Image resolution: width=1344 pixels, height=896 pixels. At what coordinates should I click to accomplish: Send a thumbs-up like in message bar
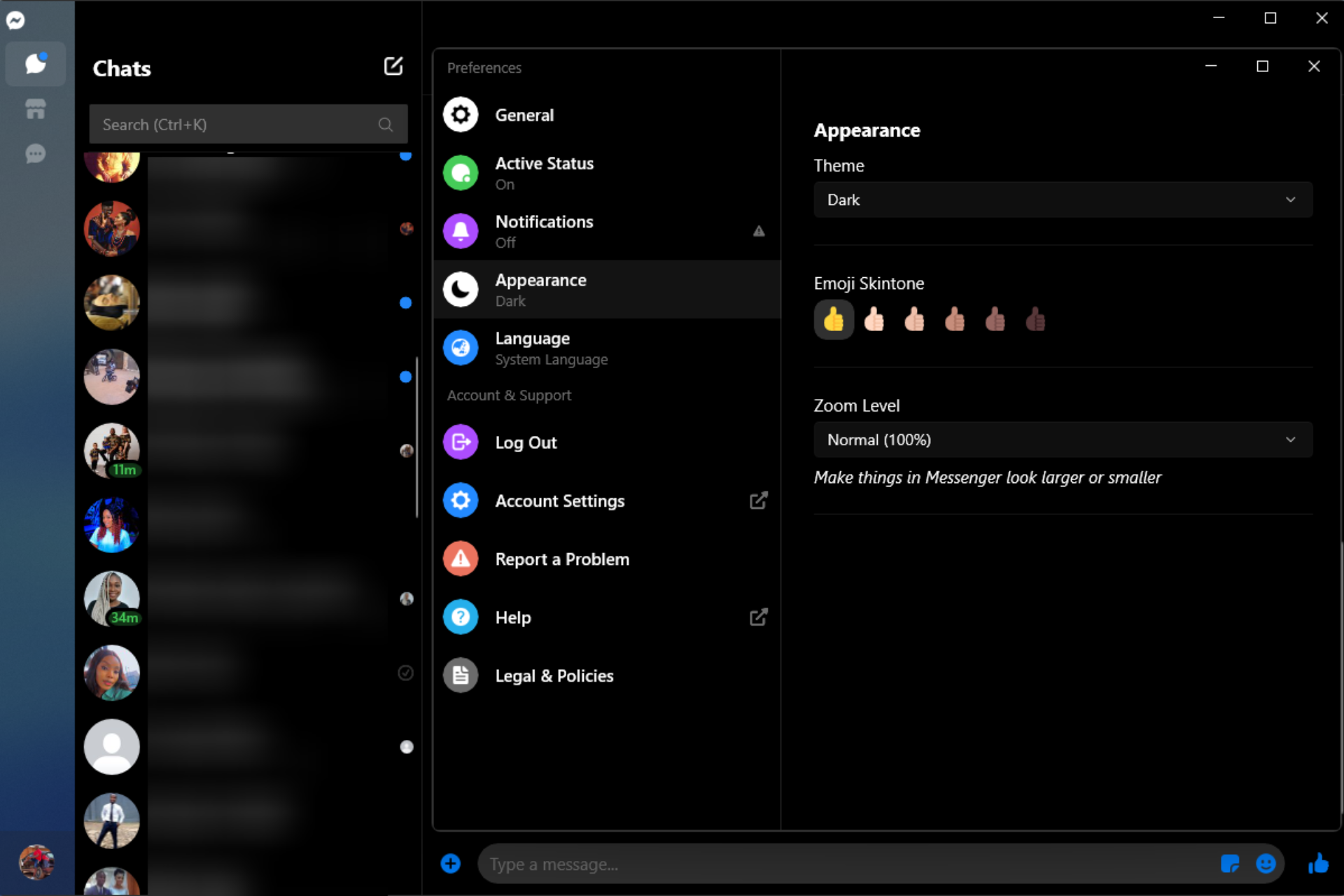[x=1318, y=864]
